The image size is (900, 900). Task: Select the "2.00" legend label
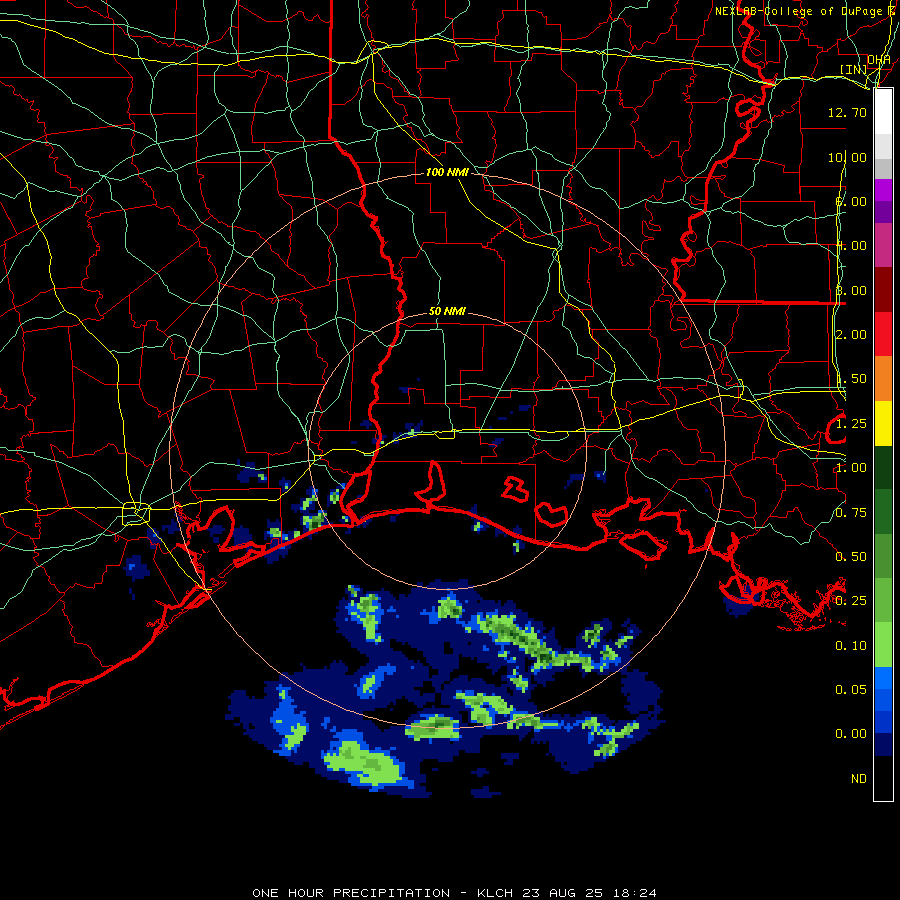851,335
